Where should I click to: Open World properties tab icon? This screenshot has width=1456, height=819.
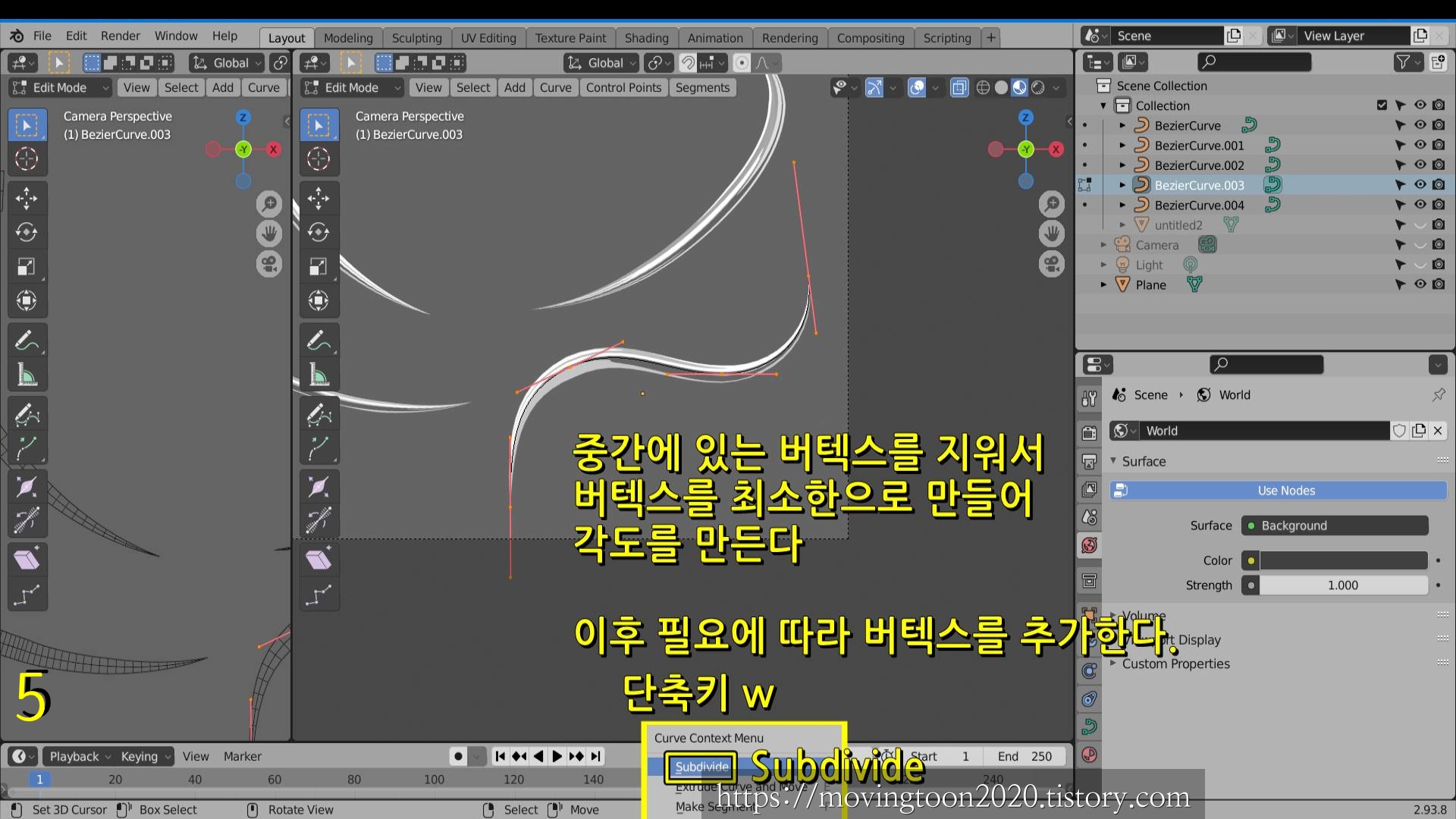[x=1089, y=545]
